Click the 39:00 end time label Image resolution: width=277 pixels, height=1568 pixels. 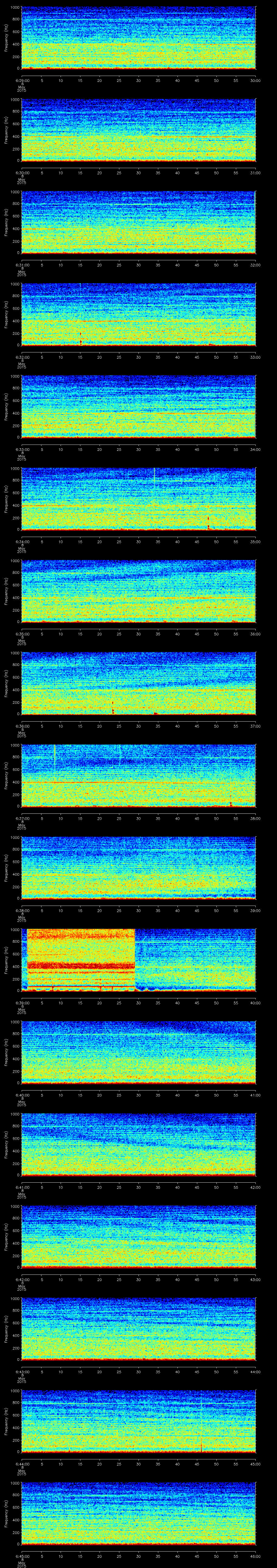pos(256,910)
